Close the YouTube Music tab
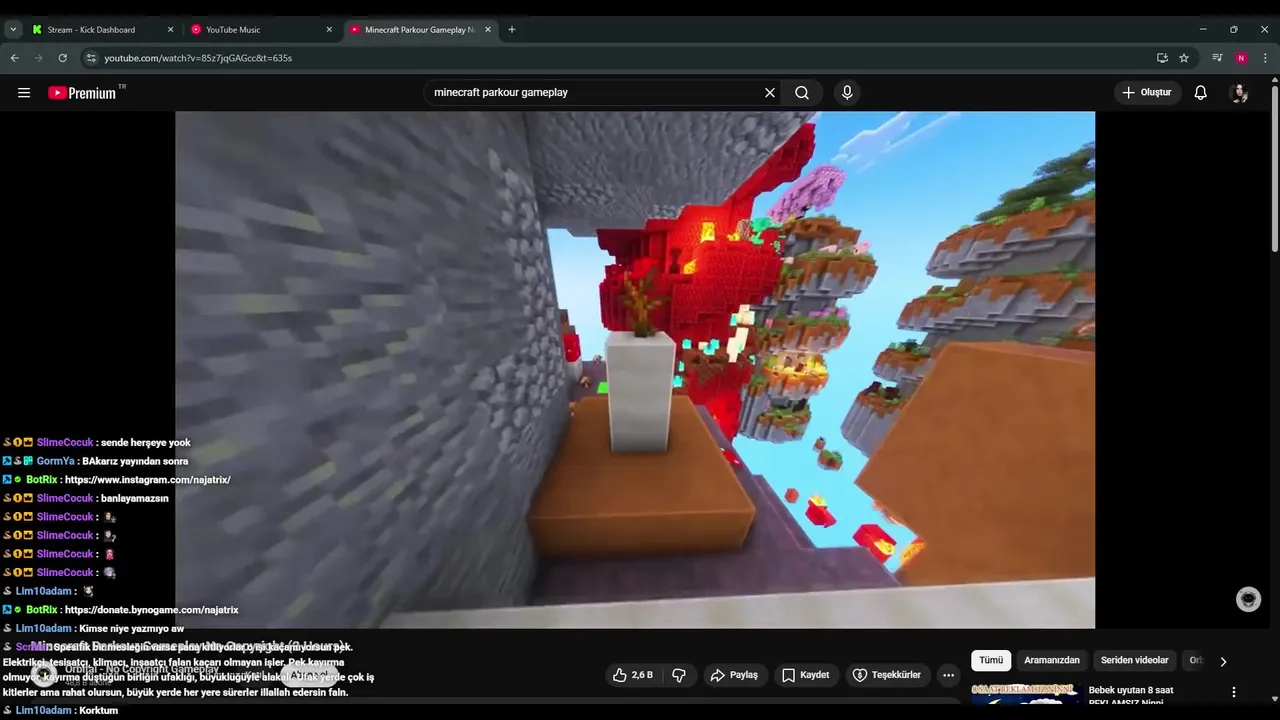Image resolution: width=1280 pixels, height=720 pixels. coord(329,30)
